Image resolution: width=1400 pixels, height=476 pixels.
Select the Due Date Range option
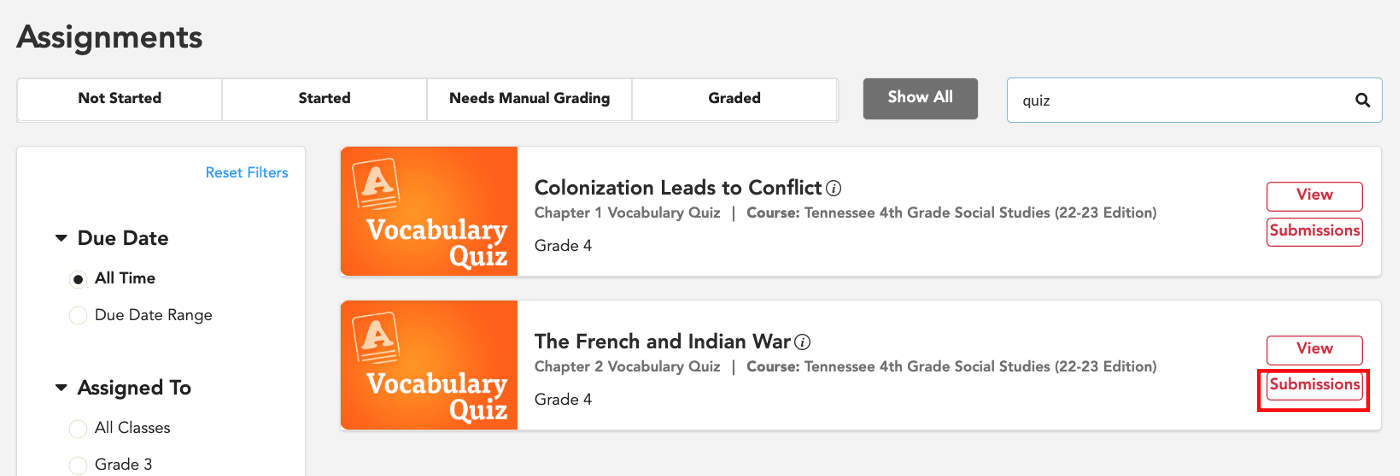click(x=79, y=316)
